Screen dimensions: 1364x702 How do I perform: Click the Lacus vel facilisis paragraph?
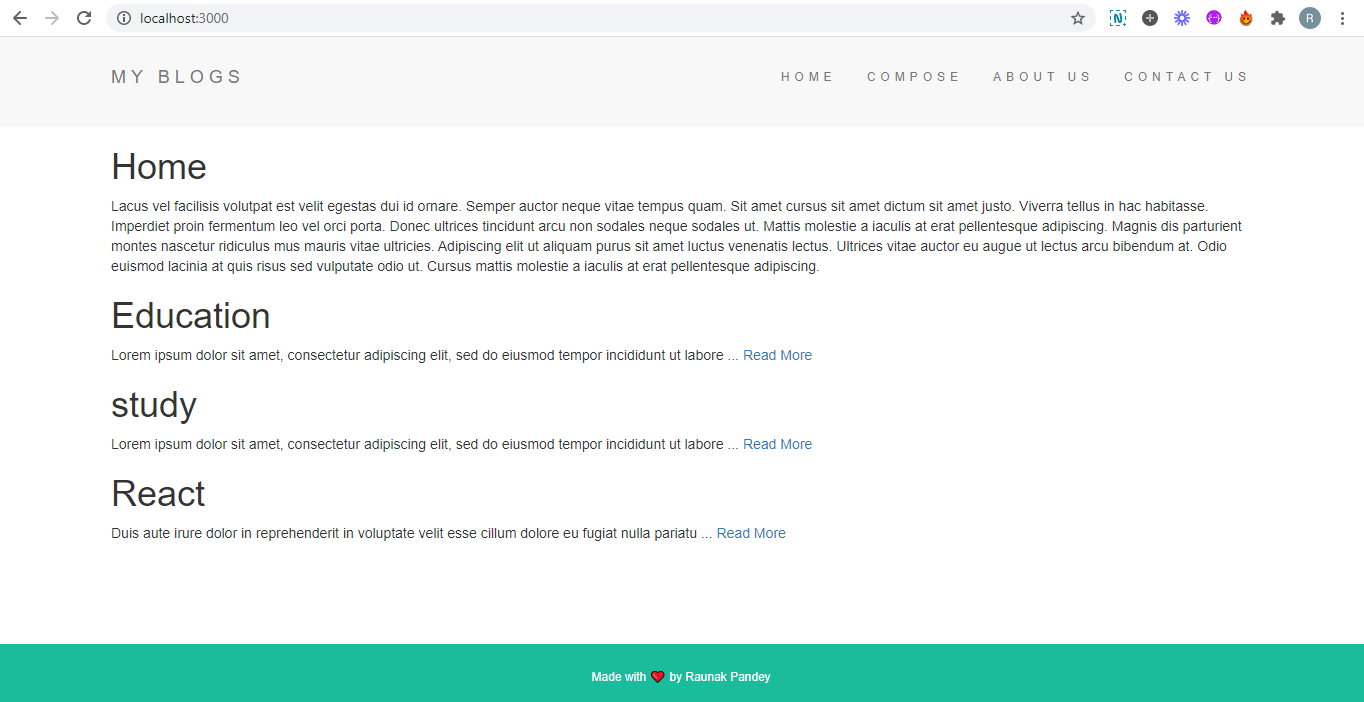point(677,236)
